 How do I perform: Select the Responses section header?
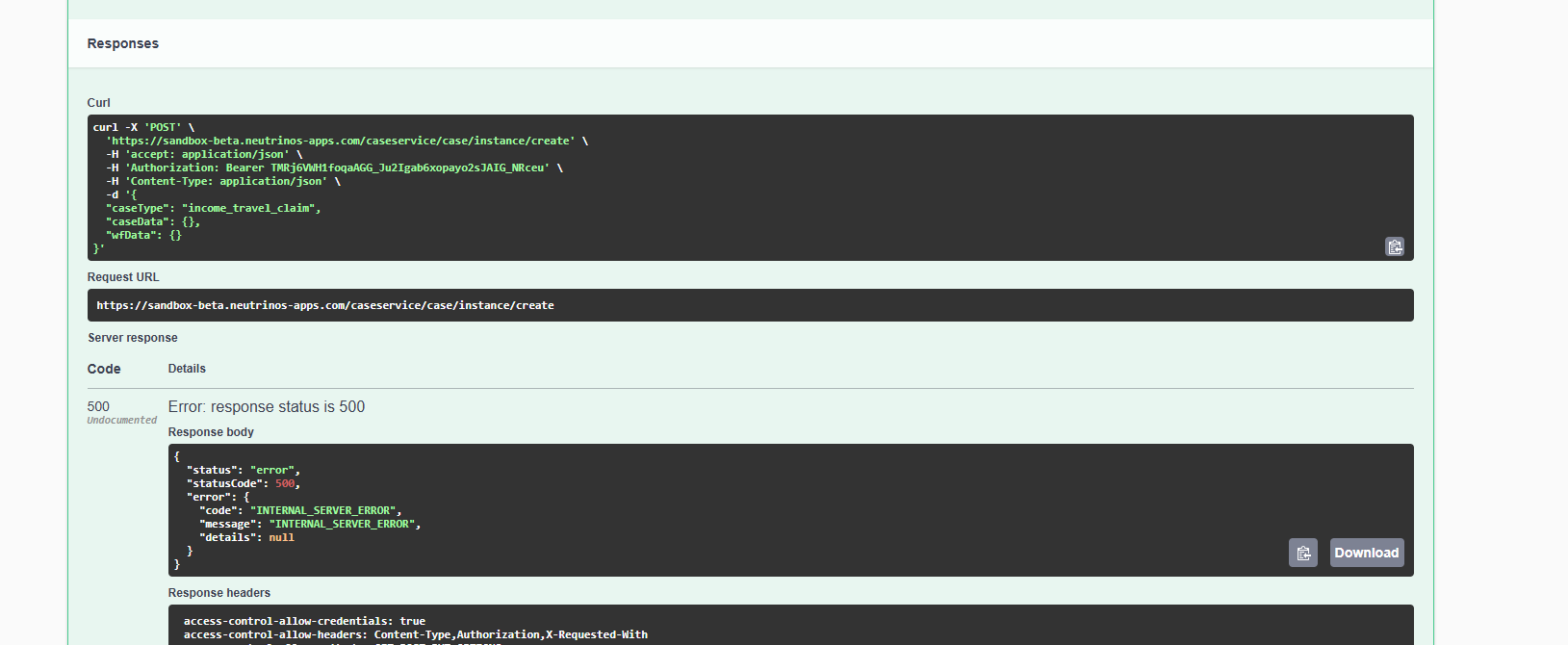(123, 43)
